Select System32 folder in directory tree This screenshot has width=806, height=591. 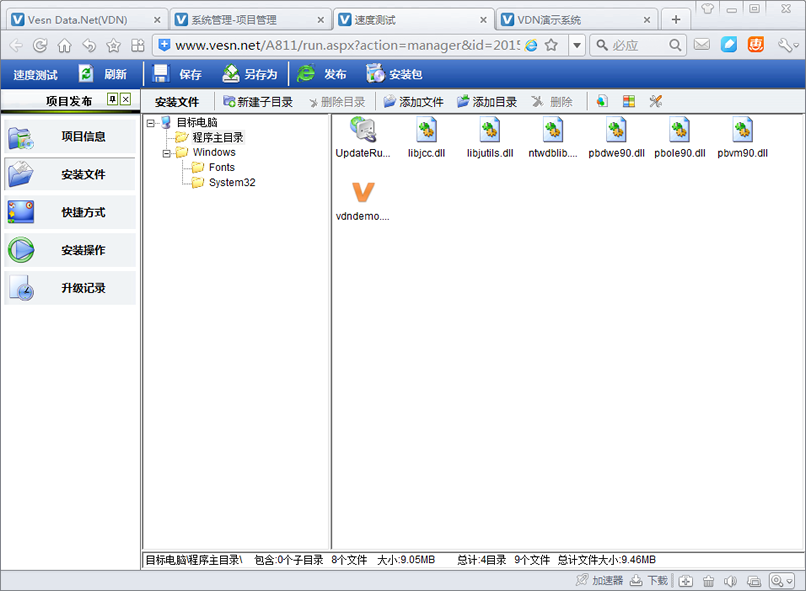click(x=231, y=182)
